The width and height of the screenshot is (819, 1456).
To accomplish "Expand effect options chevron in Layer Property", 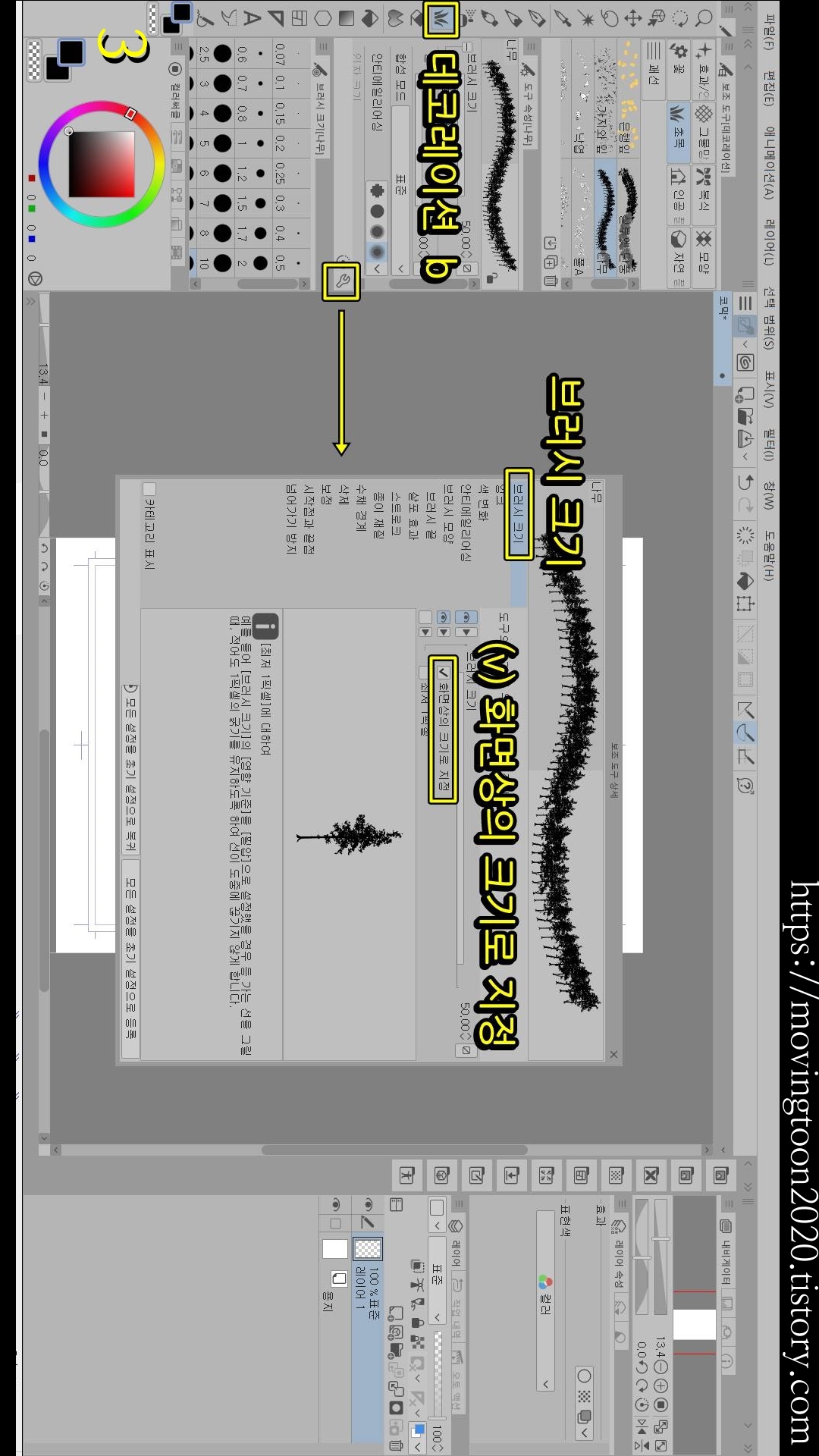I will [584, 1432].
